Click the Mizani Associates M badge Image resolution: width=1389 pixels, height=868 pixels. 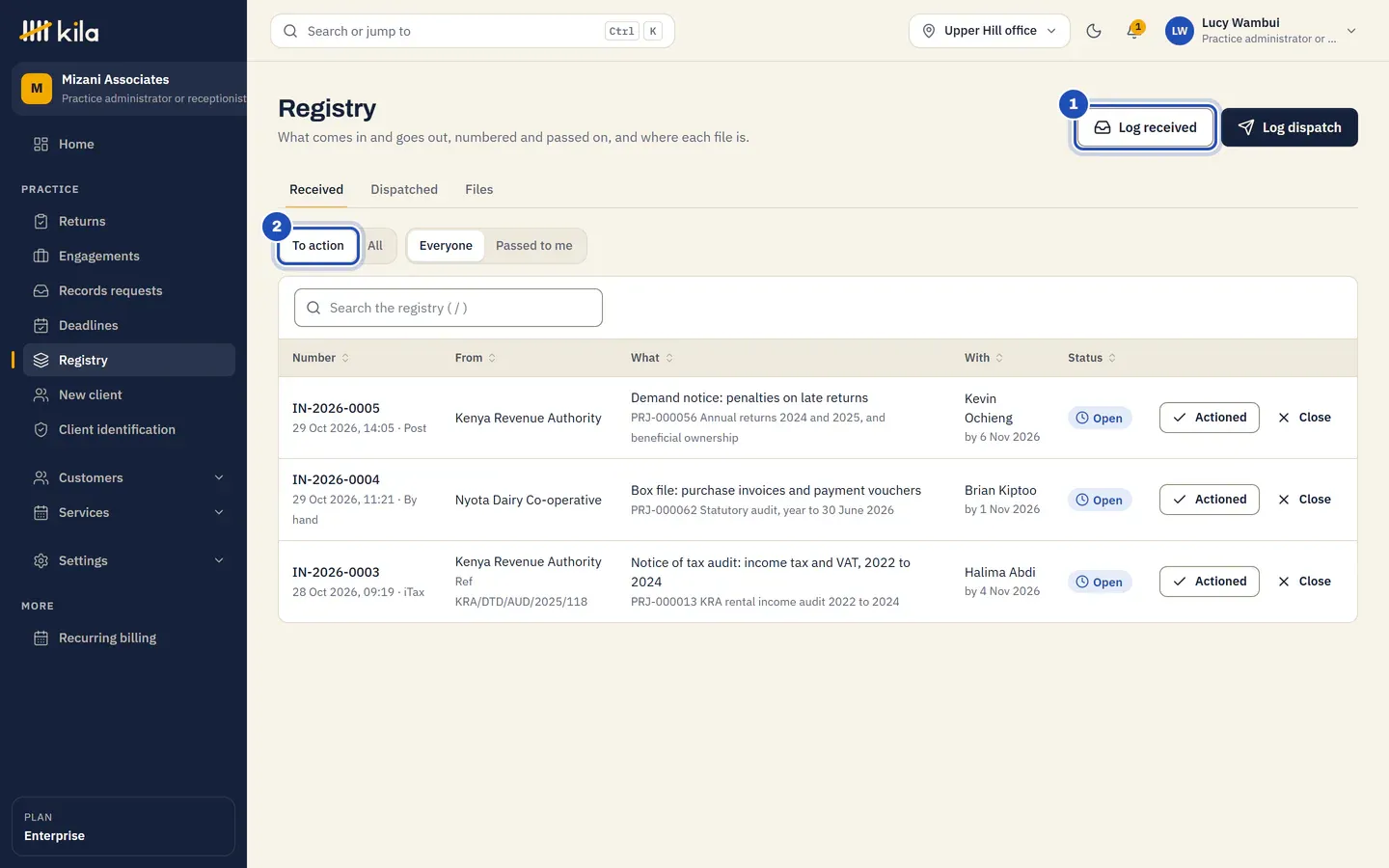[37, 89]
